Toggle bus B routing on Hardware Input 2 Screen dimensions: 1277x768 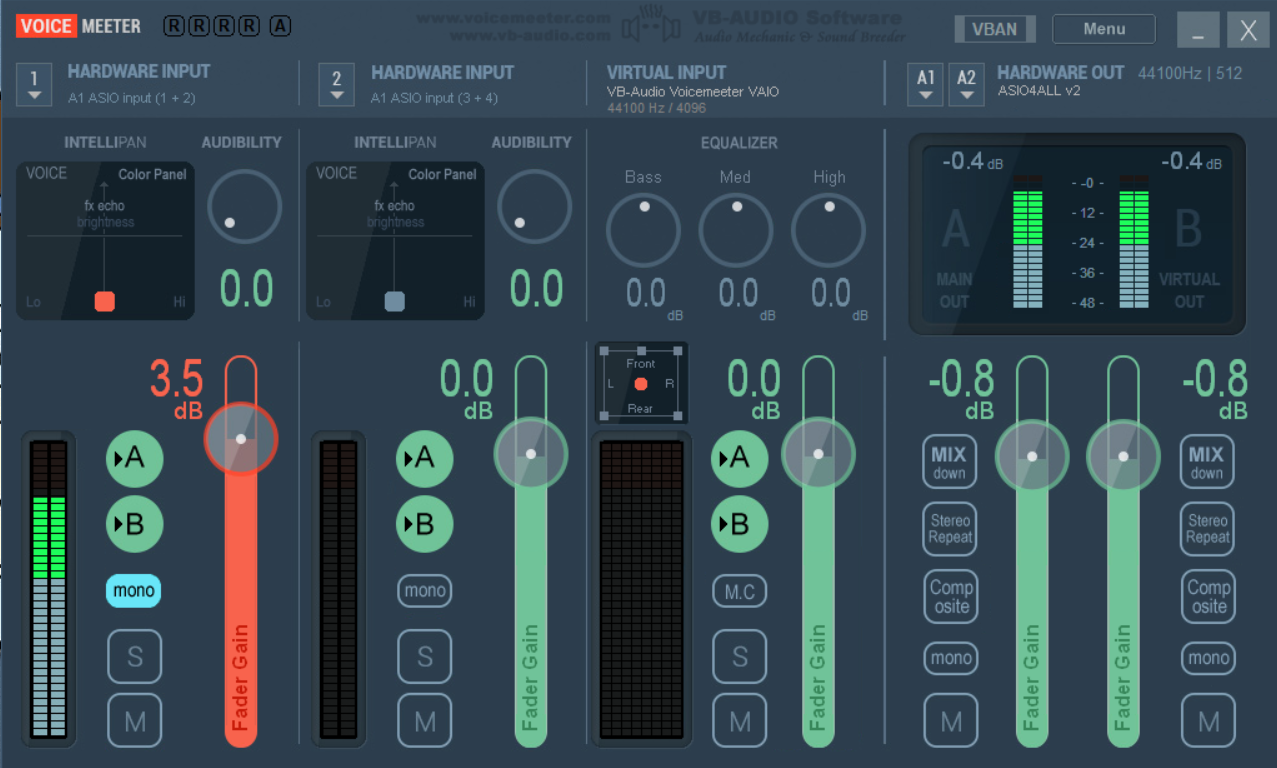(x=425, y=524)
